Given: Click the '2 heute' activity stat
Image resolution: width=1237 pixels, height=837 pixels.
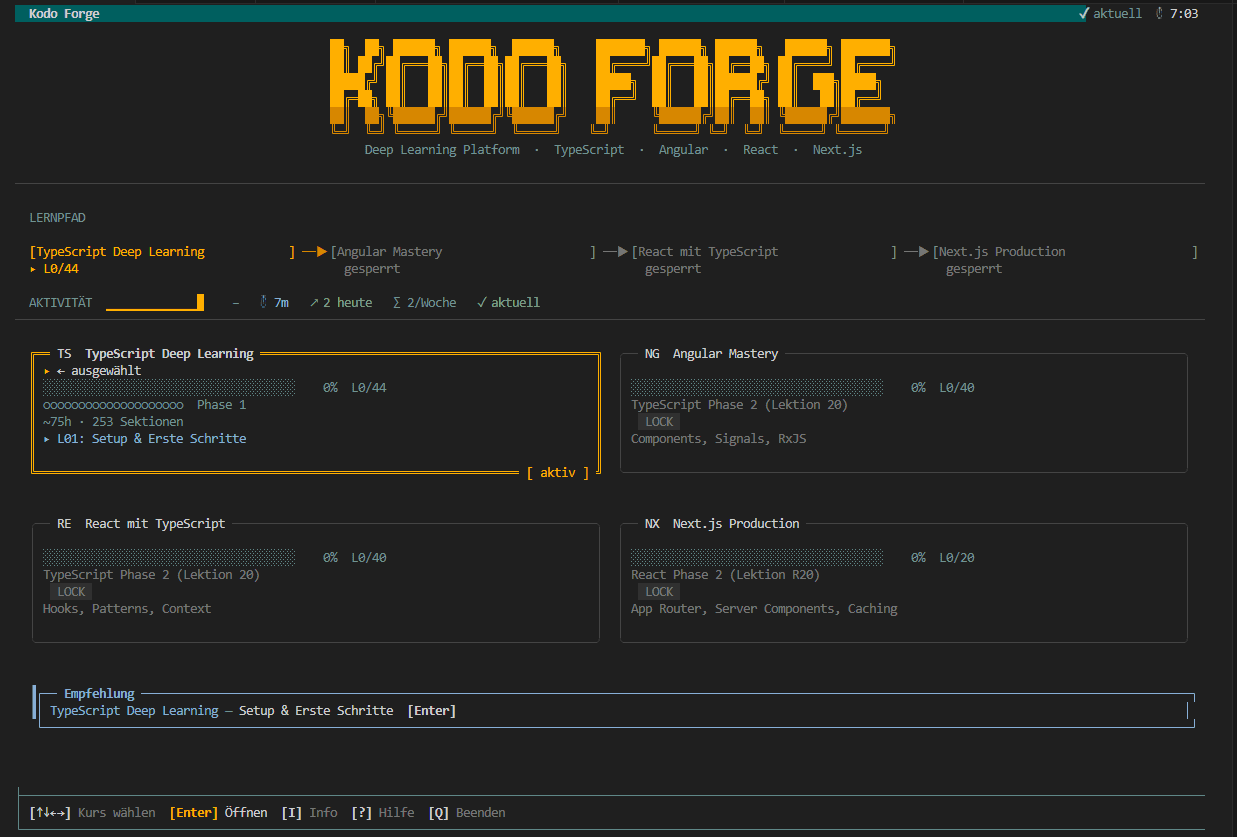Looking at the screenshot, I should pyautogui.click(x=340, y=302).
